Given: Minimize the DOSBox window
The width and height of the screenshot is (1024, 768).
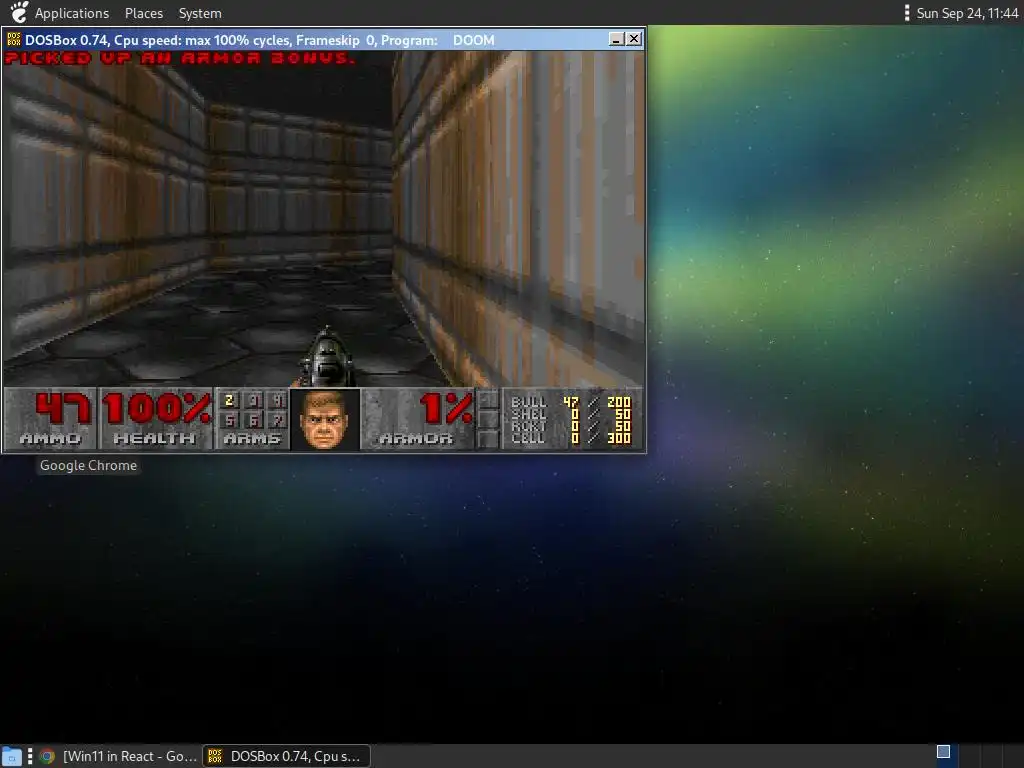Looking at the screenshot, I should tap(616, 39).
